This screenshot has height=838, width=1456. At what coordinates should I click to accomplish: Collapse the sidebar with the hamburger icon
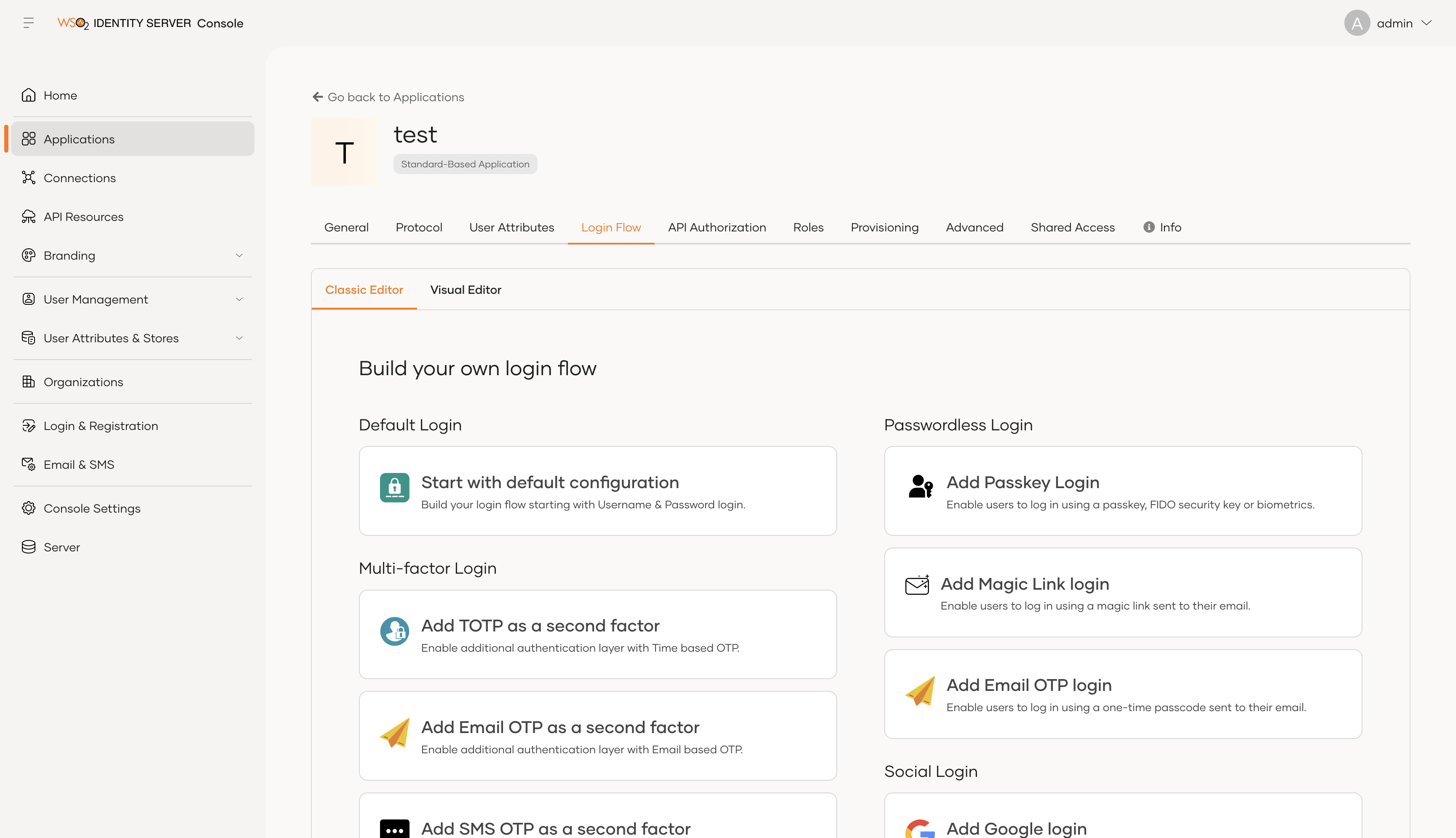[x=28, y=23]
